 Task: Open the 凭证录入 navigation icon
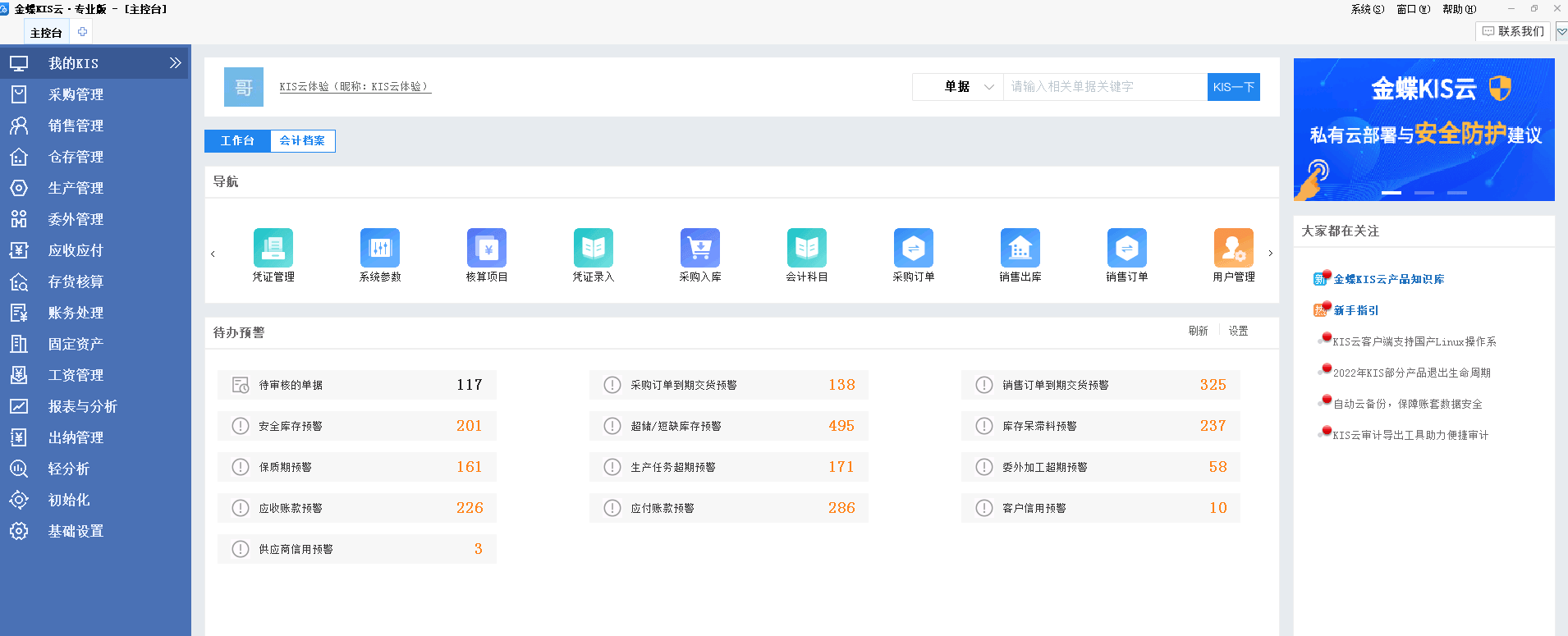594,248
